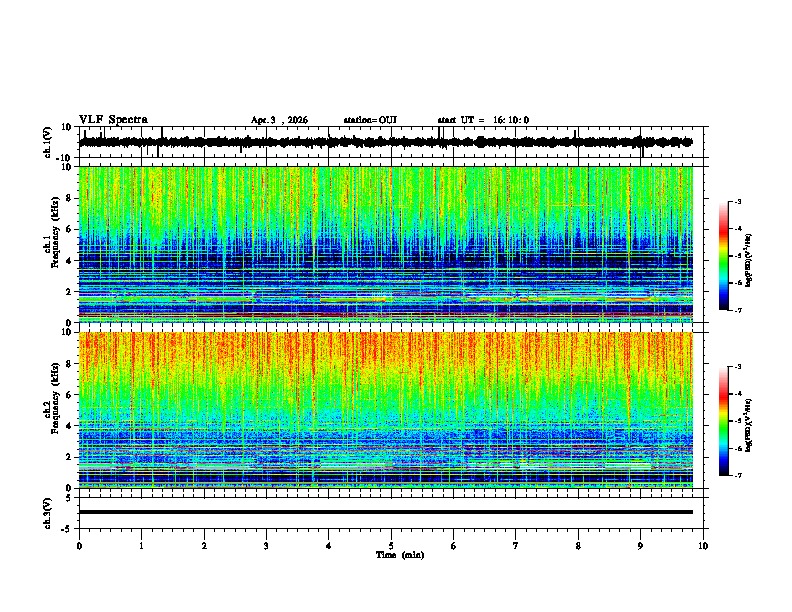The width and height of the screenshot is (792, 612).
Task: Select the 2 kHz tick on ch.1 frequency axis
Action: click(69, 291)
